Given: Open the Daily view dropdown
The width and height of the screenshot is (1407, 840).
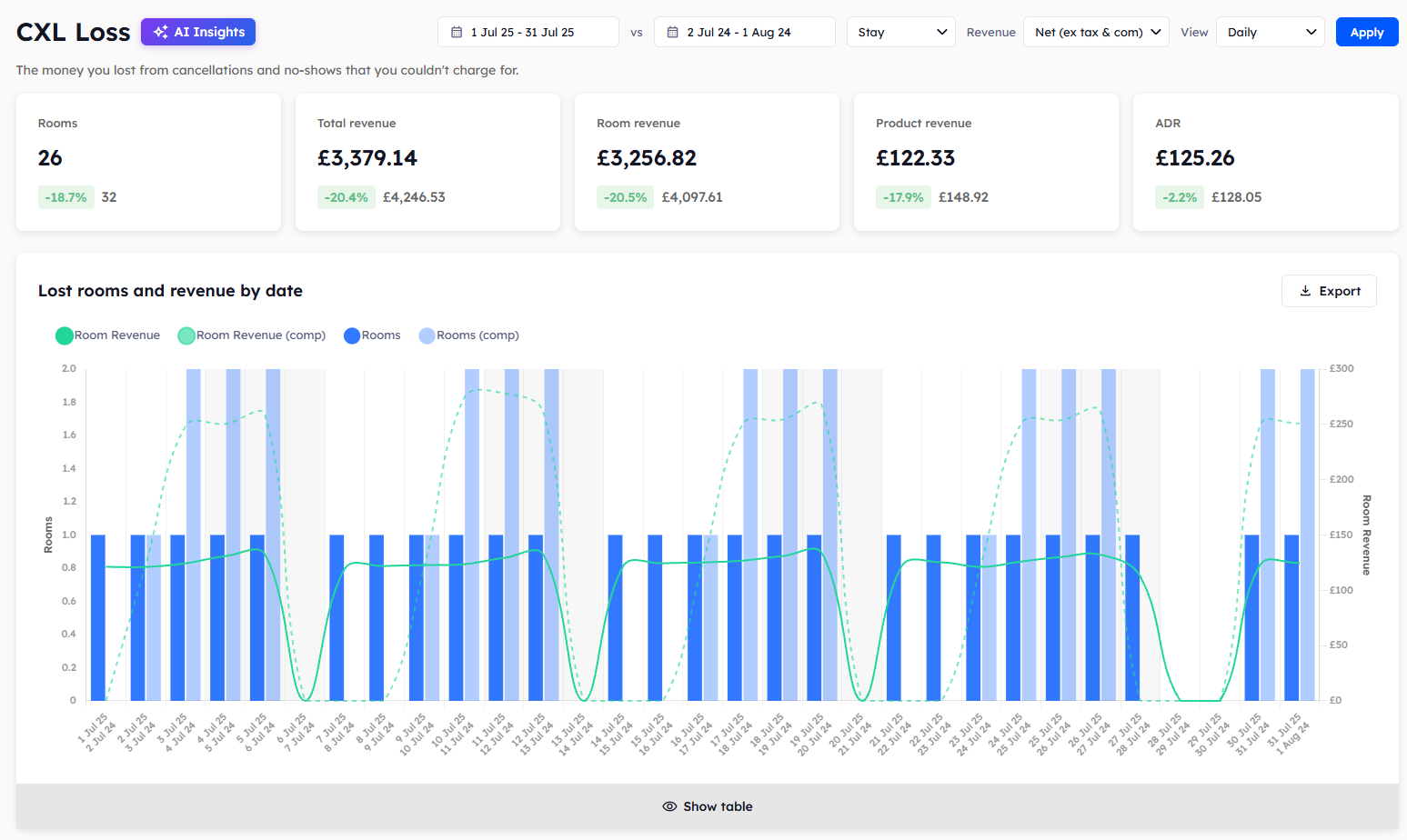Looking at the screenshot, I should point(1271,32).
